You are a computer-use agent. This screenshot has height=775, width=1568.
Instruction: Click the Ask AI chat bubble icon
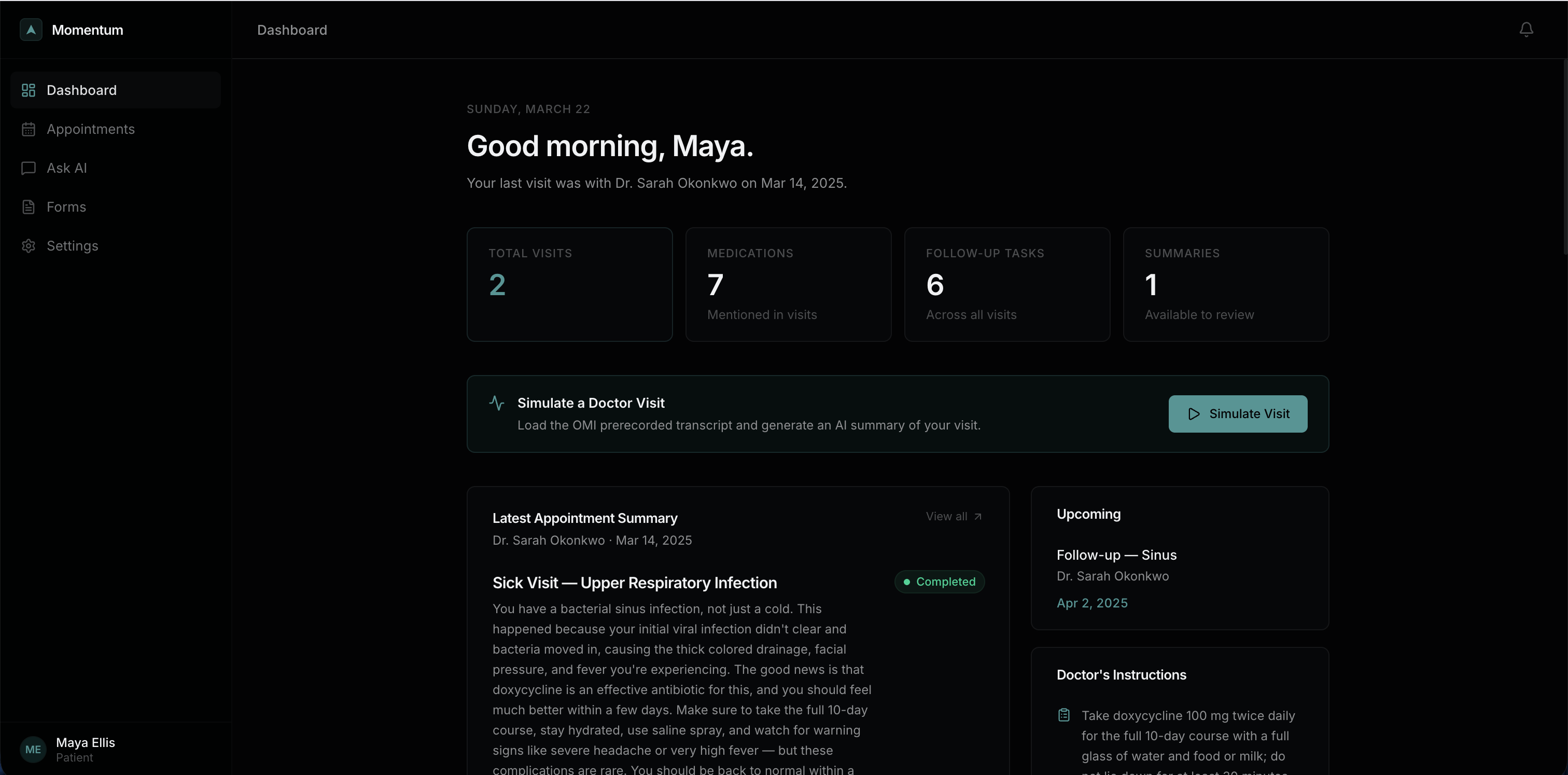pos(29,168)
